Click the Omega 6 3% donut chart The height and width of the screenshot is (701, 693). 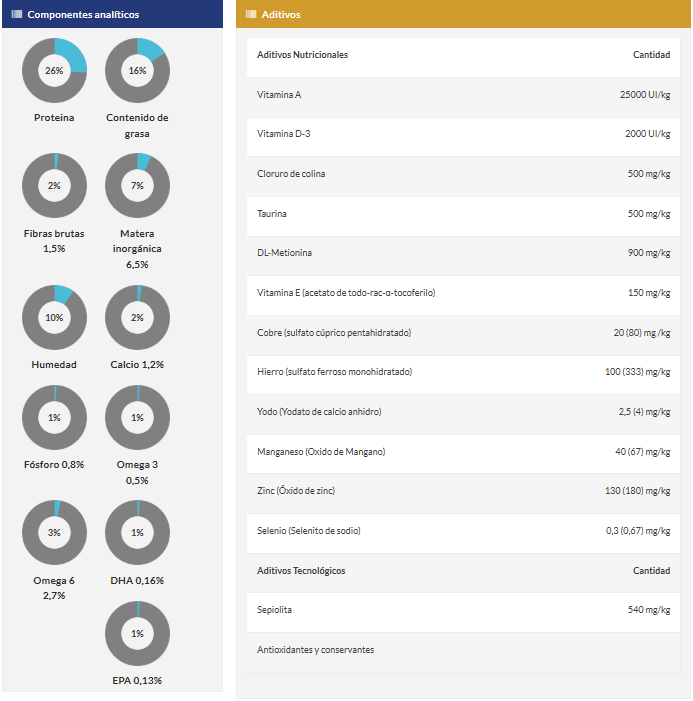(54, 533)
